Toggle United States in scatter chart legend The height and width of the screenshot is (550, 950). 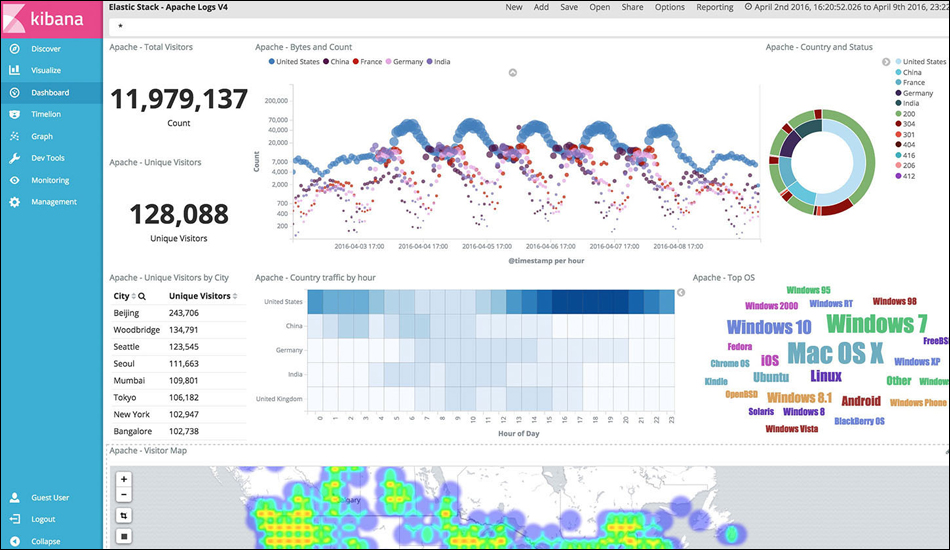(294, 62)
